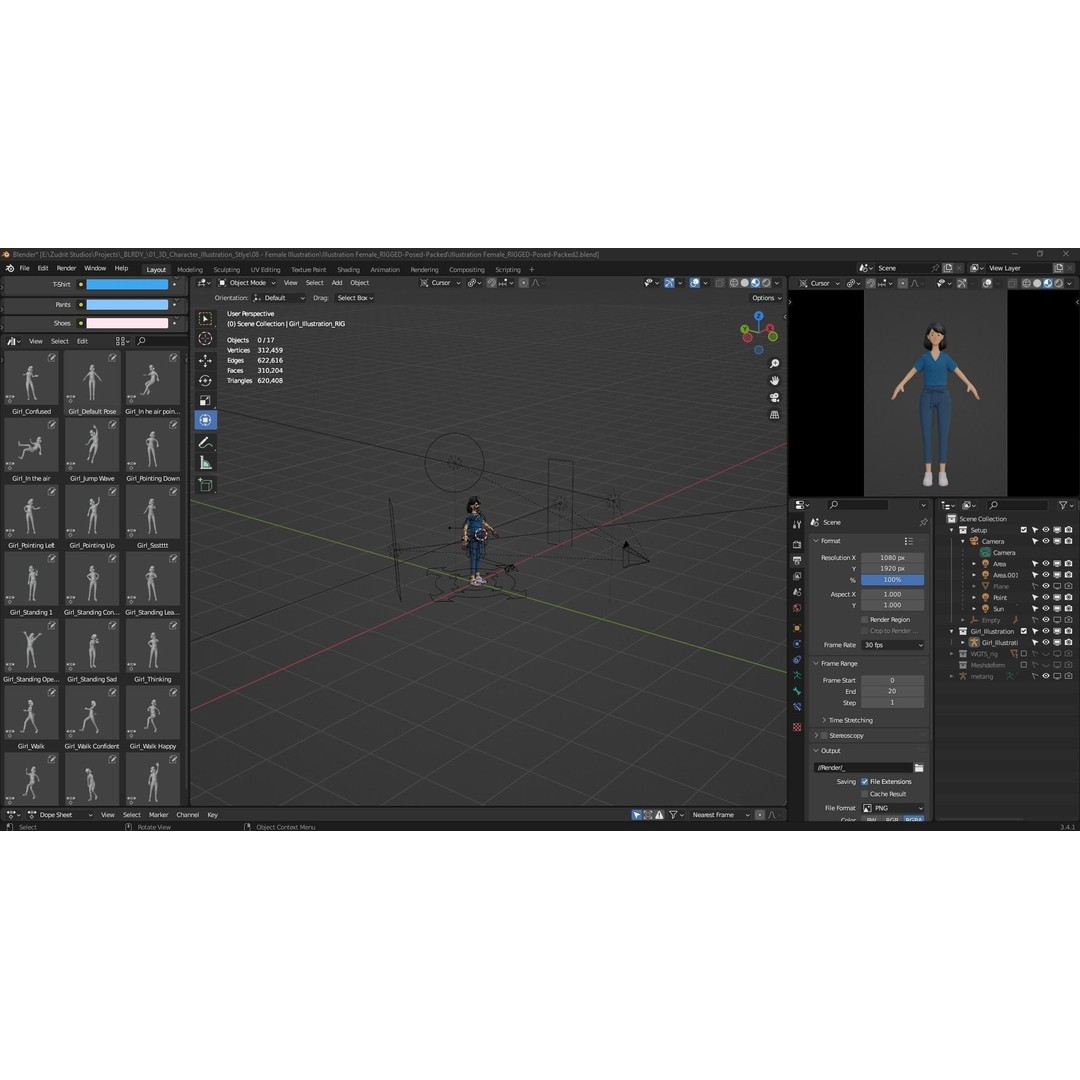Open the Marker menu in Dope Sheet
The width and height of the screenshot is (1080, 1080).
158,815
